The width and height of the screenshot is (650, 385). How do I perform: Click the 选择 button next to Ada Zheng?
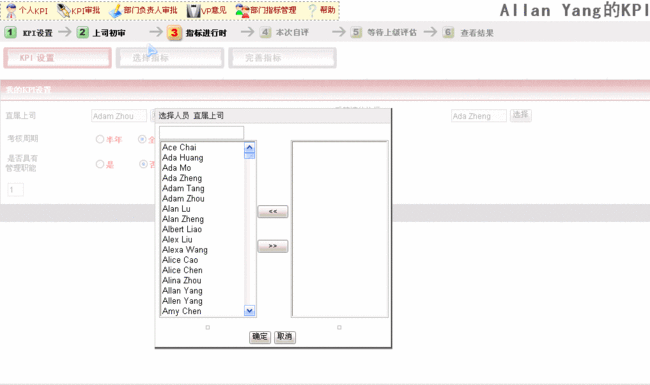521,115
